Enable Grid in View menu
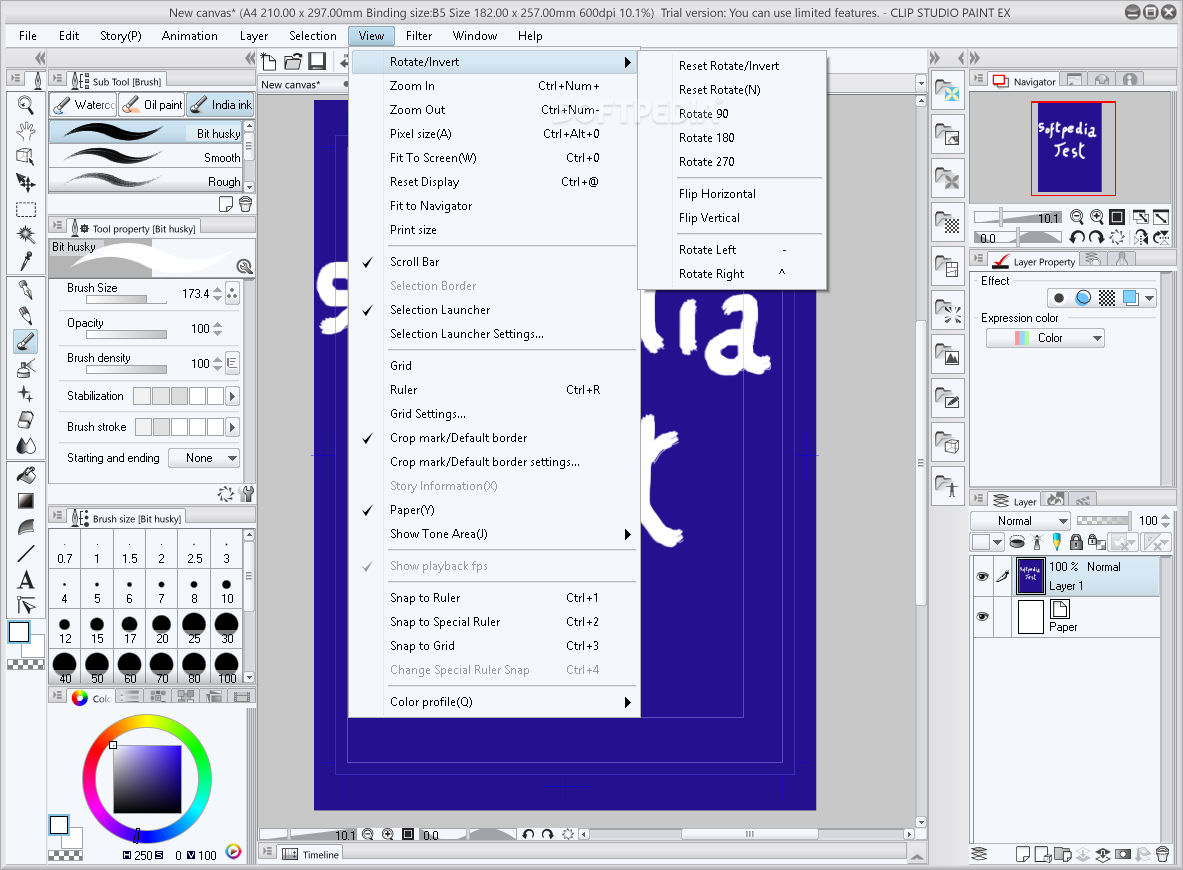 [x=494, y=366]
